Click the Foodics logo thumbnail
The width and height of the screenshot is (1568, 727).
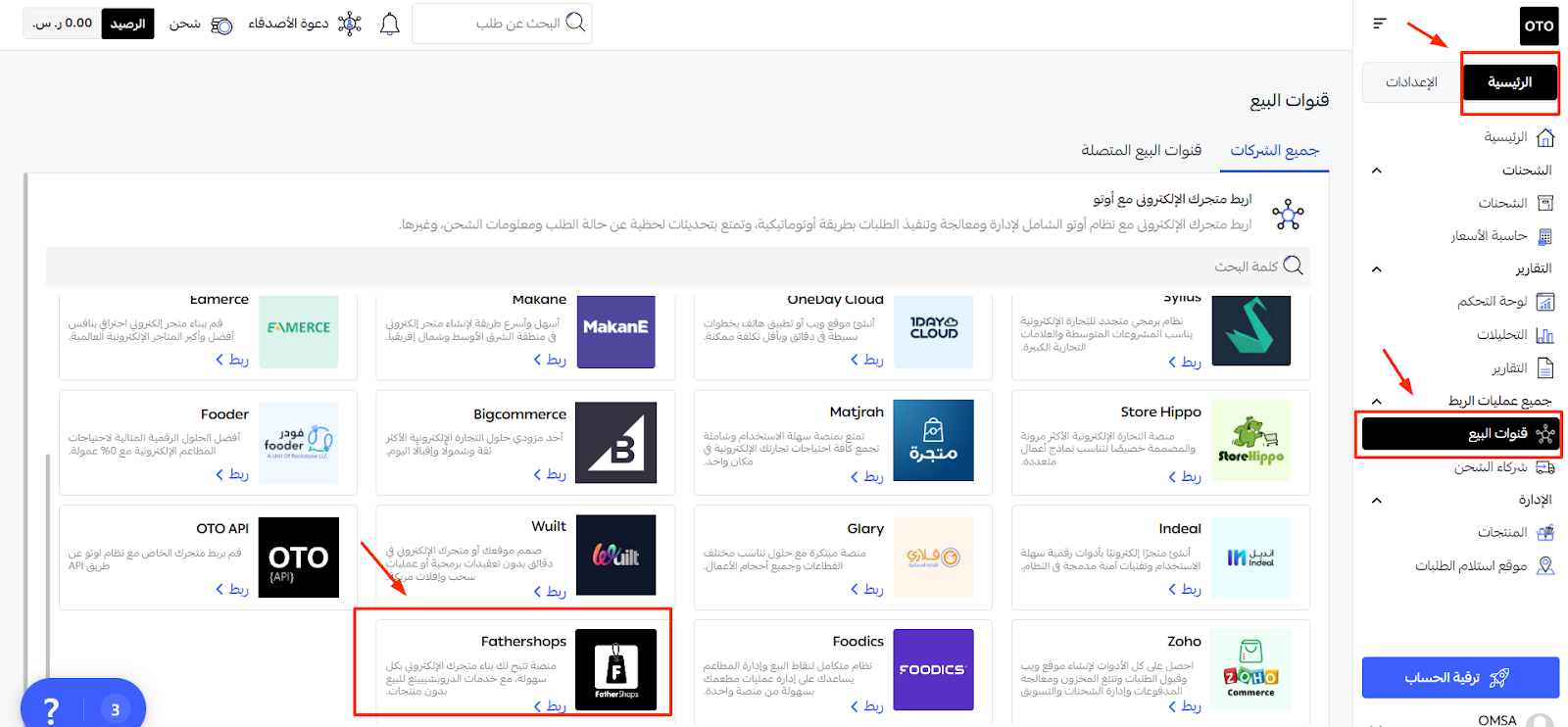[x=934, y=669]
